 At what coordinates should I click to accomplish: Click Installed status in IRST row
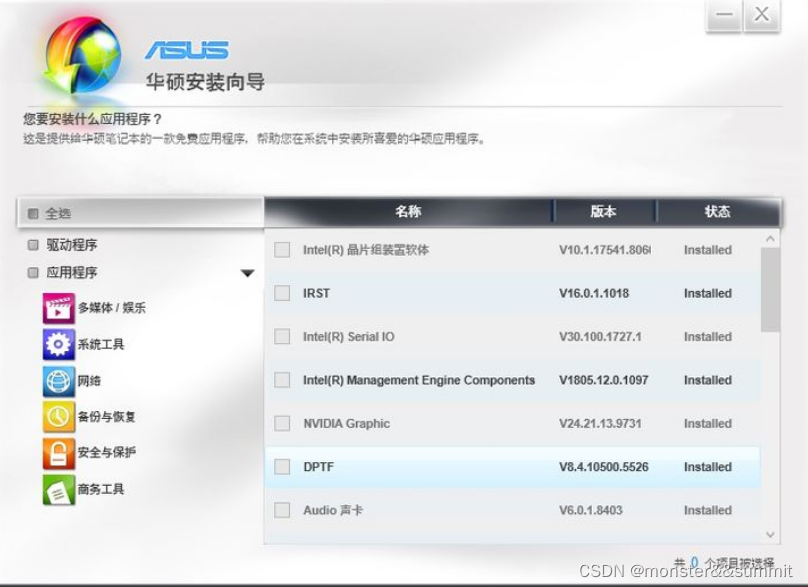pos(708,293)
